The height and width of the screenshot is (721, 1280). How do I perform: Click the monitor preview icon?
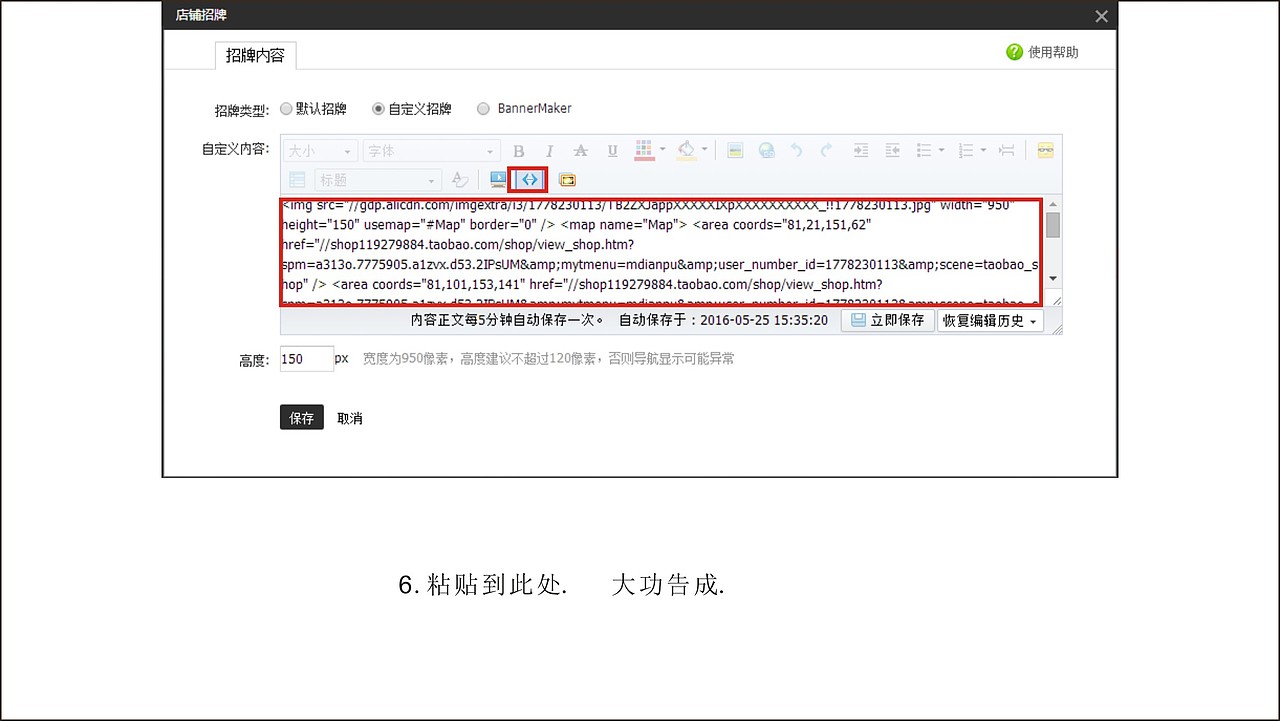pos(498,180)
